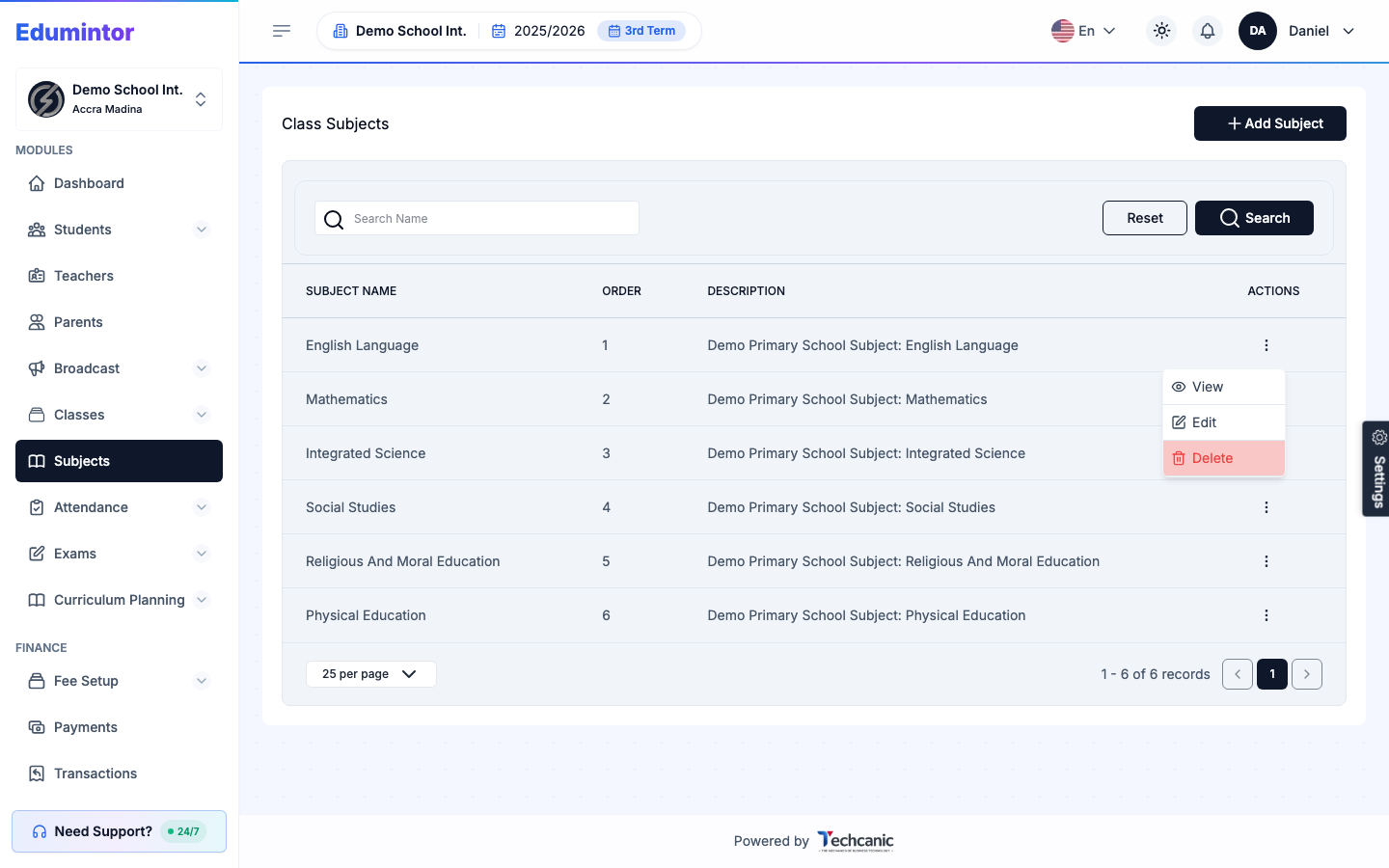Click the DA avatar circle
The height and width of the screenshot is (868, 1389).
tap(1258, 31)
